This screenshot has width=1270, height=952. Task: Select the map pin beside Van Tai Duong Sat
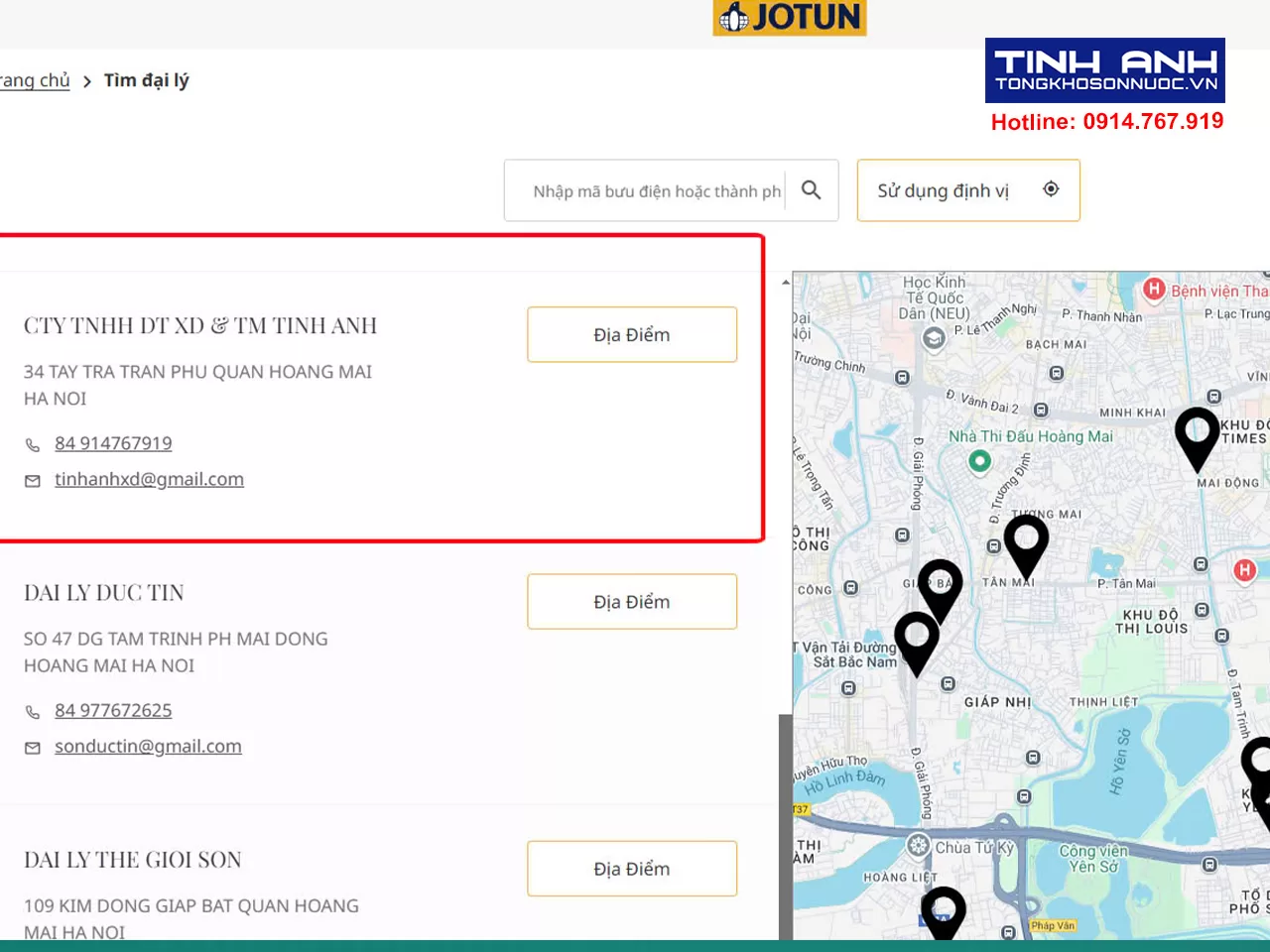click(x=917, y=644)
